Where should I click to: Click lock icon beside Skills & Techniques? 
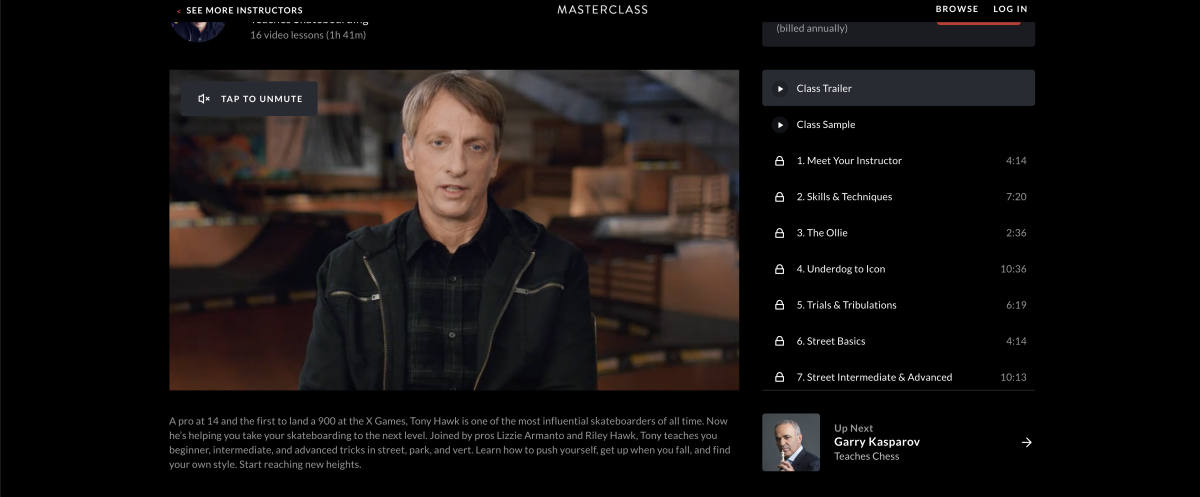pyautogui.click(x=779, y=196)
